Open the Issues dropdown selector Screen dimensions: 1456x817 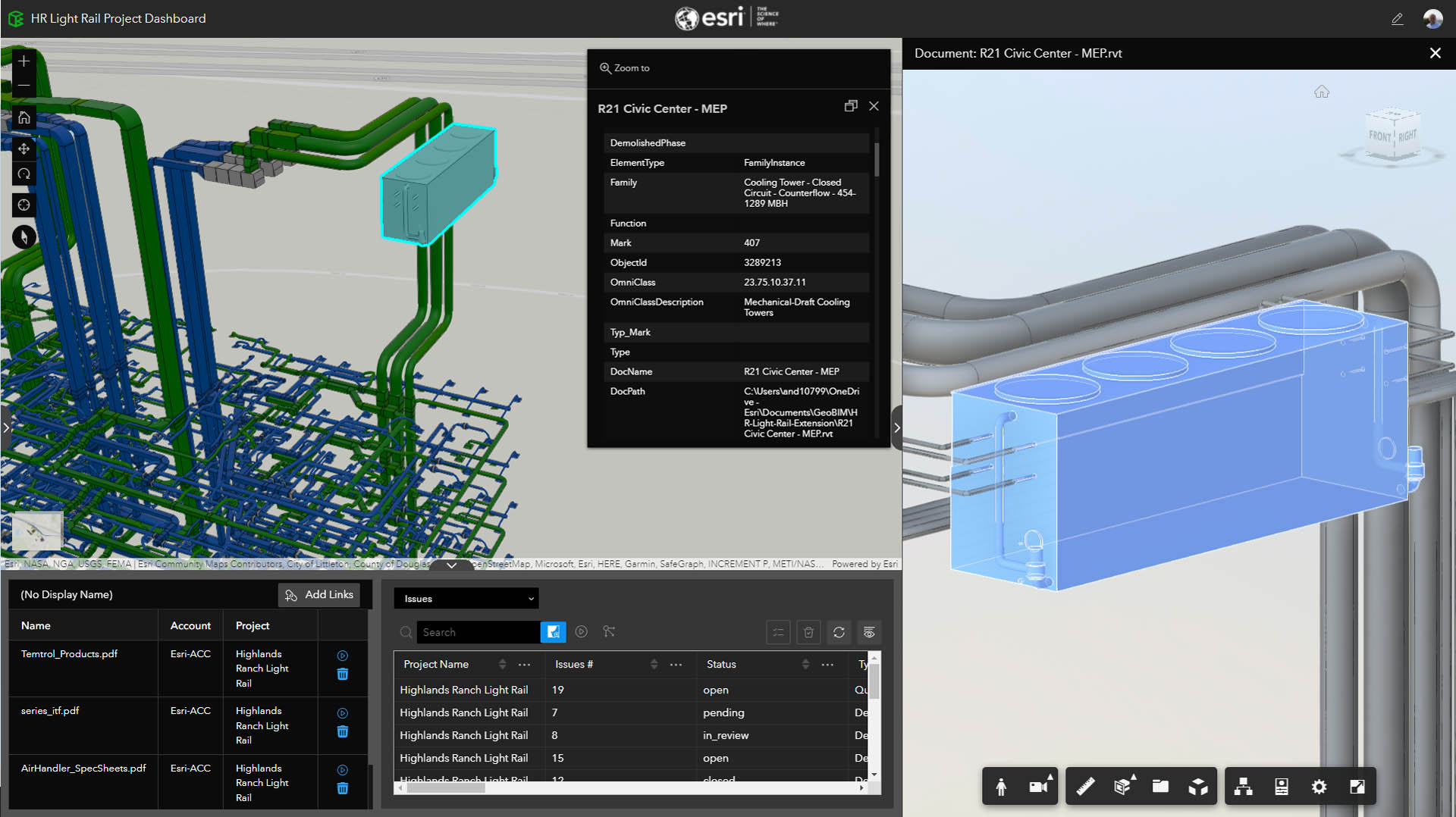point(466,599)
